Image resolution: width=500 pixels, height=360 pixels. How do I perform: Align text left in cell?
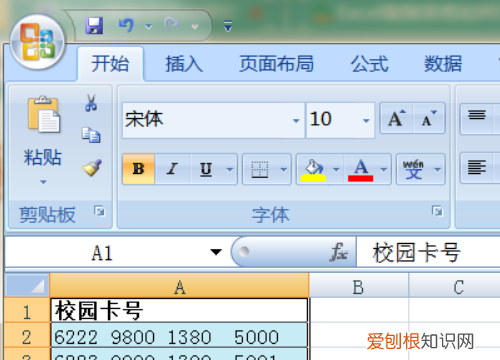(477, 167)
